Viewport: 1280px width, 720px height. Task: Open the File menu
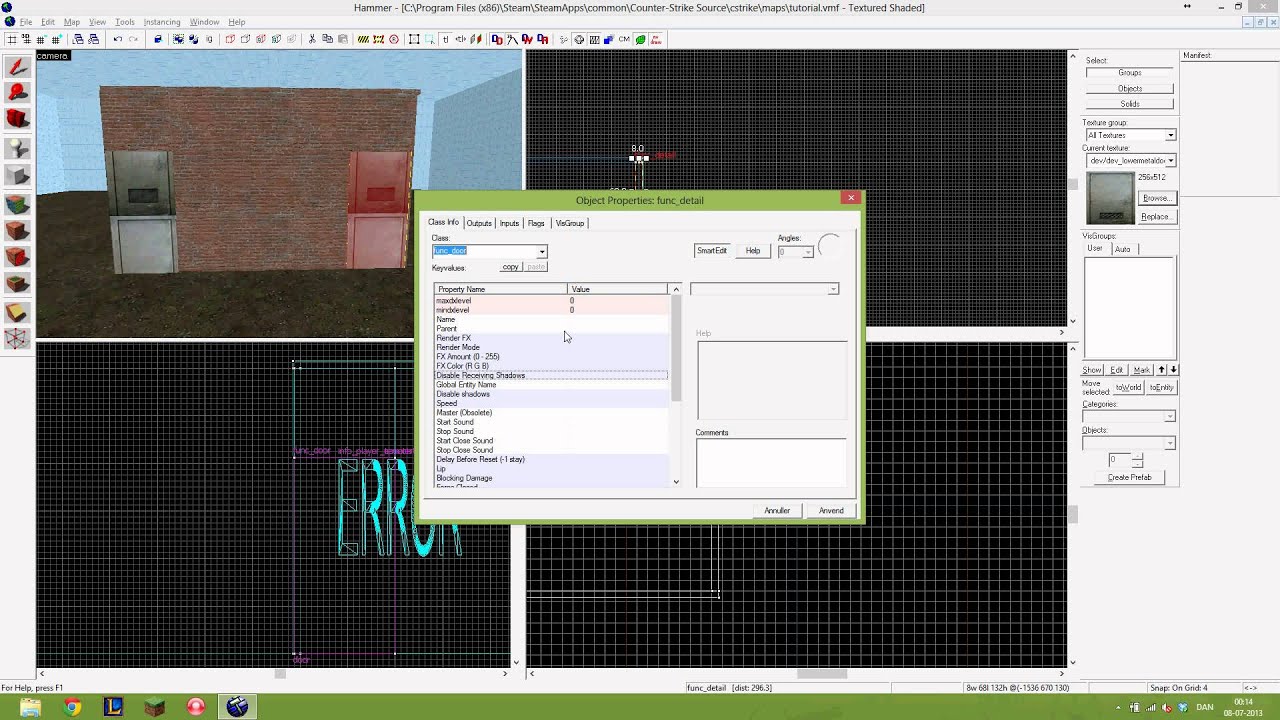pyautogui.click(x=25, y=22)
